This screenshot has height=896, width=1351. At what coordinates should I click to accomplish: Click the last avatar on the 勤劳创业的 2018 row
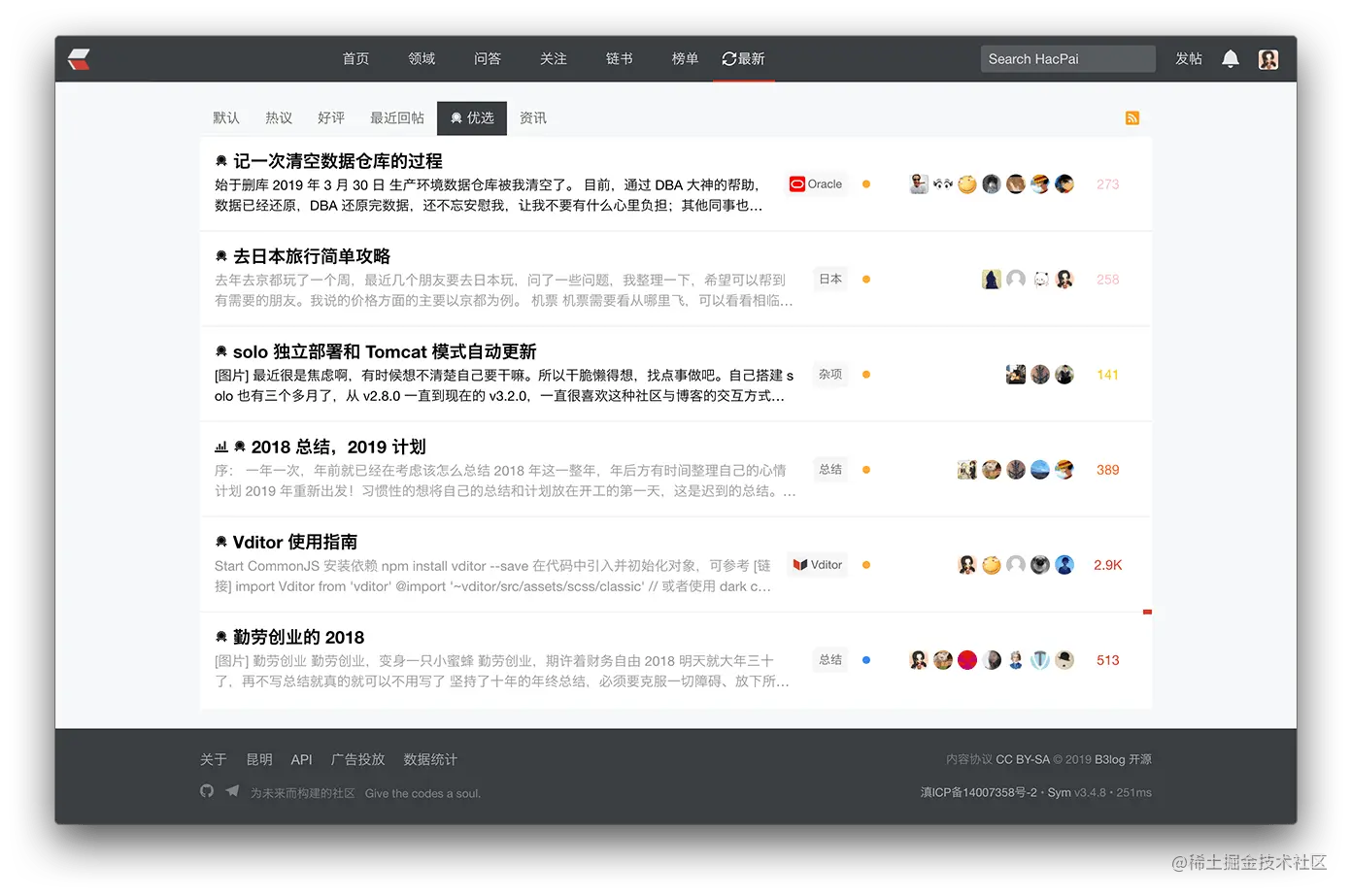tap(1064, 660)
